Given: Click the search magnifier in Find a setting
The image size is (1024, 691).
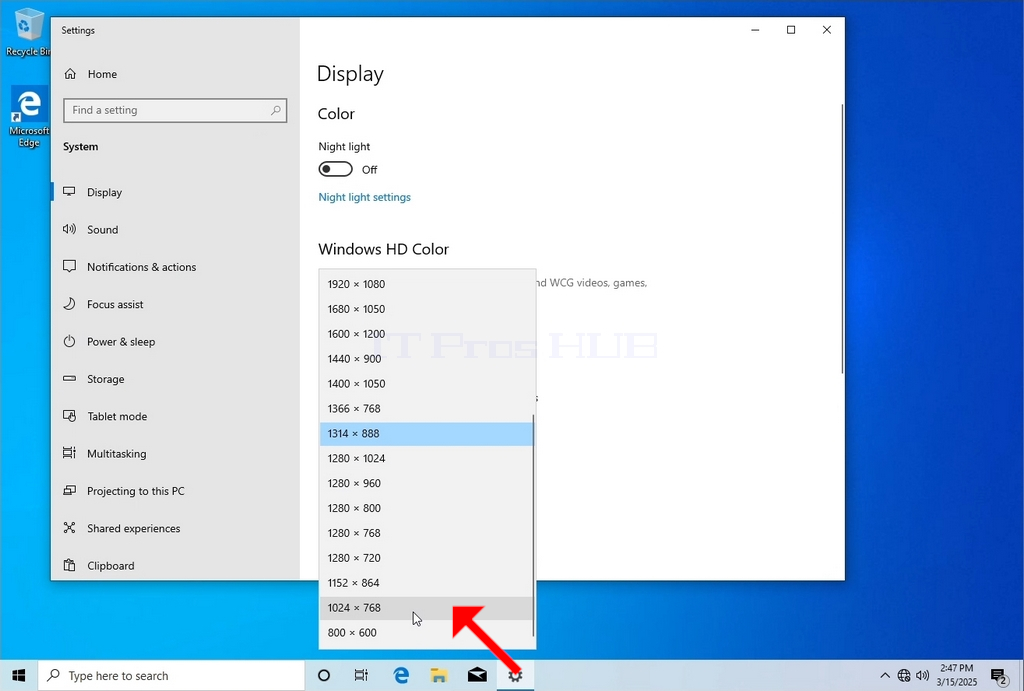Looking at the screenshot, I should click(x=276, y=110).
